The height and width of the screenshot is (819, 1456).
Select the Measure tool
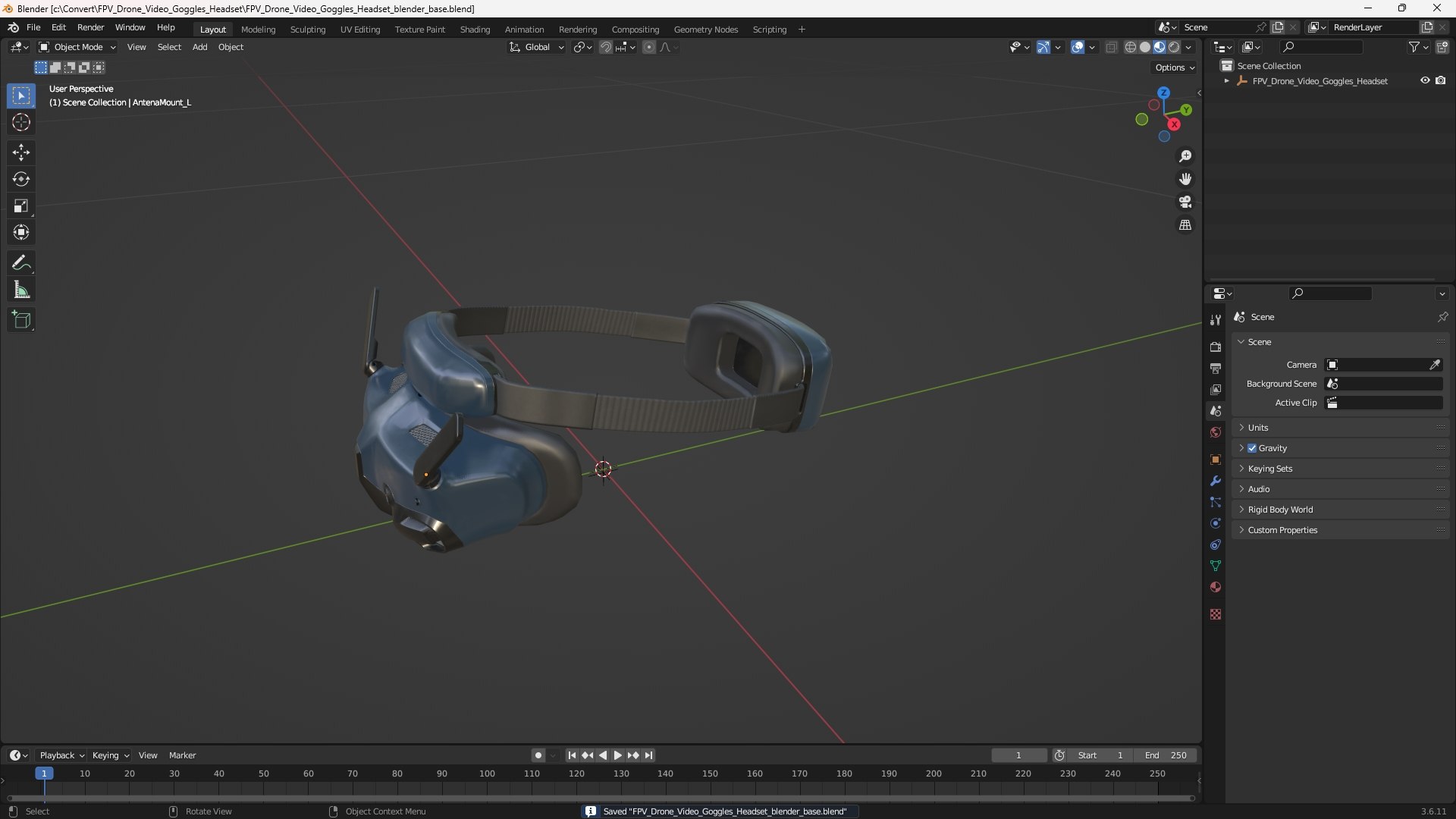21,290
